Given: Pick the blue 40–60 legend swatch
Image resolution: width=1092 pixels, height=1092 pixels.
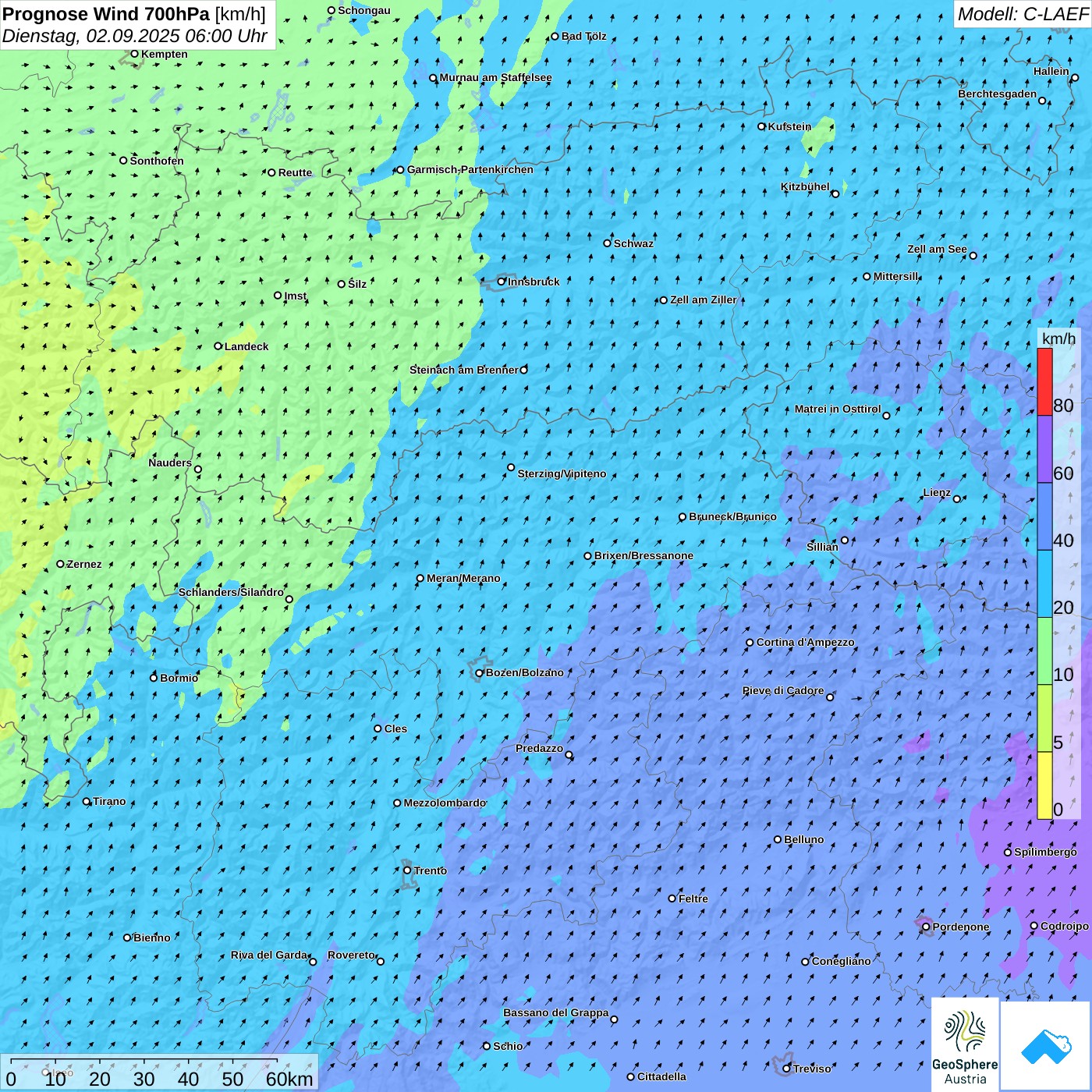Looking at the screenshot, I should [1044, 516].
